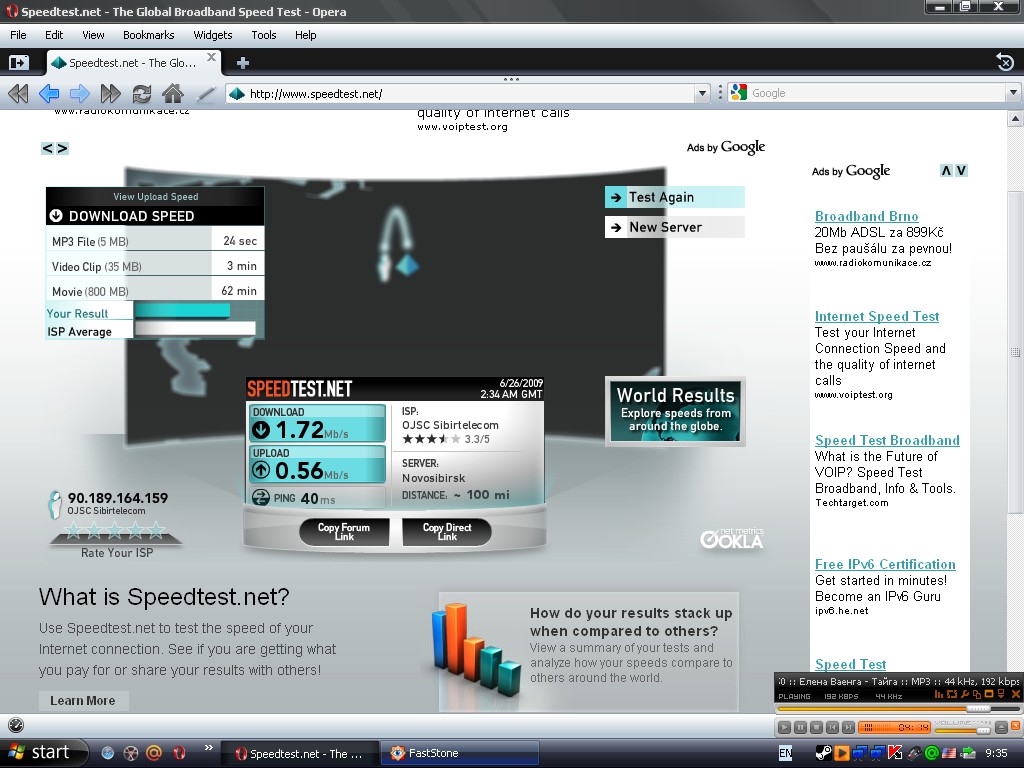Click the URL address field
1024x768 pixels.
(x=470, y=93)
